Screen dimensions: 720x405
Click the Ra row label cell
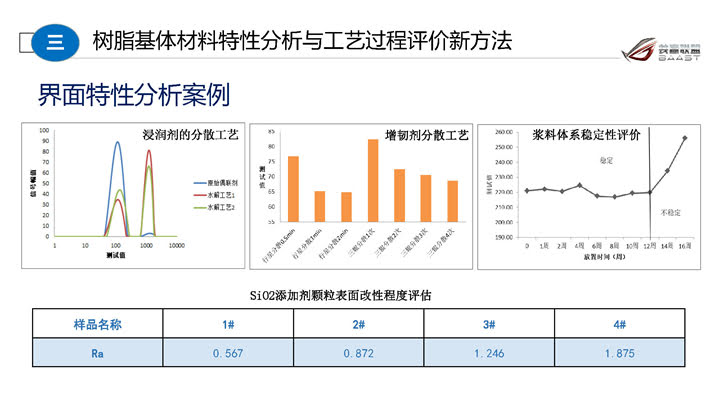coord(98,353)
